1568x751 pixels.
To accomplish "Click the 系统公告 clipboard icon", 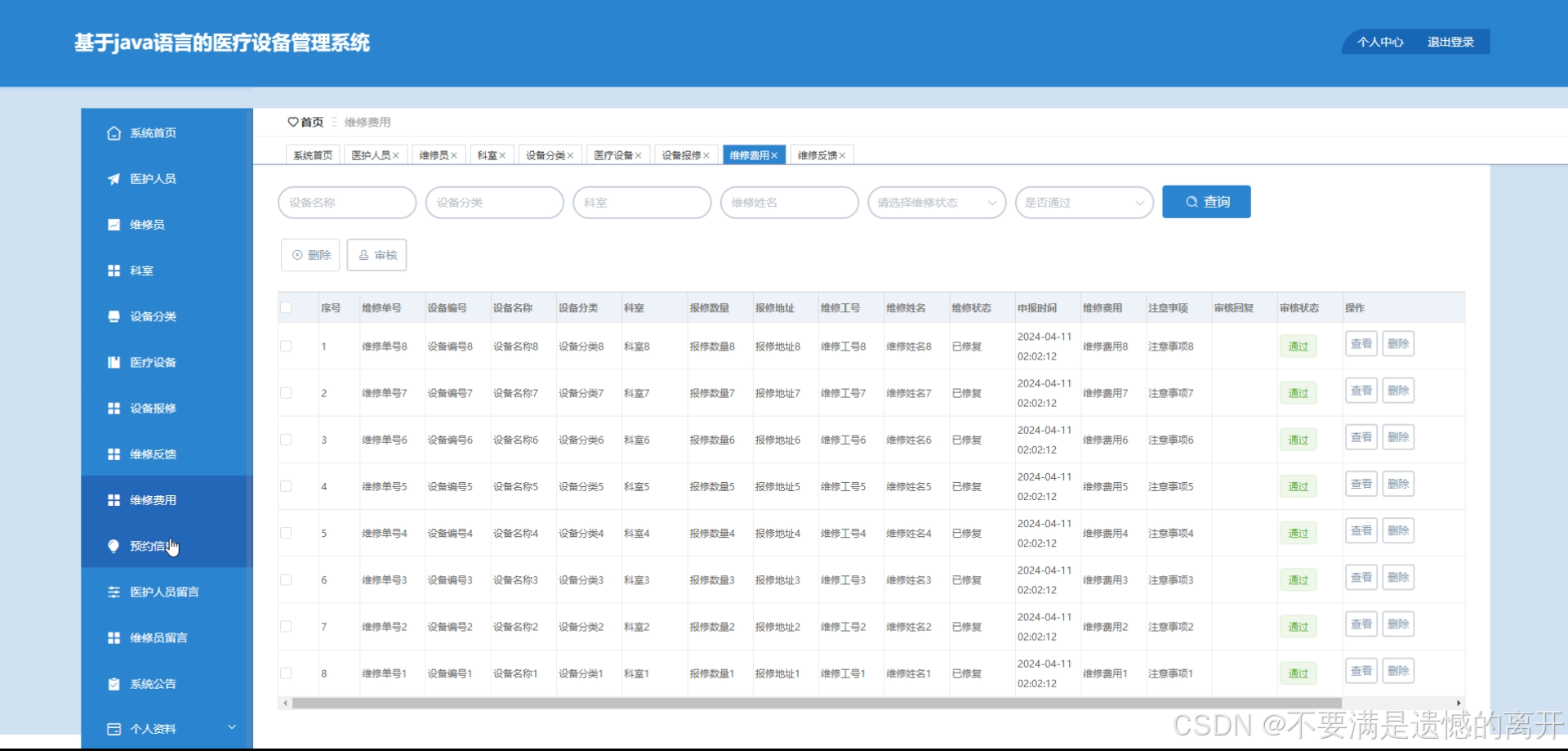I will tap(114, 684).
